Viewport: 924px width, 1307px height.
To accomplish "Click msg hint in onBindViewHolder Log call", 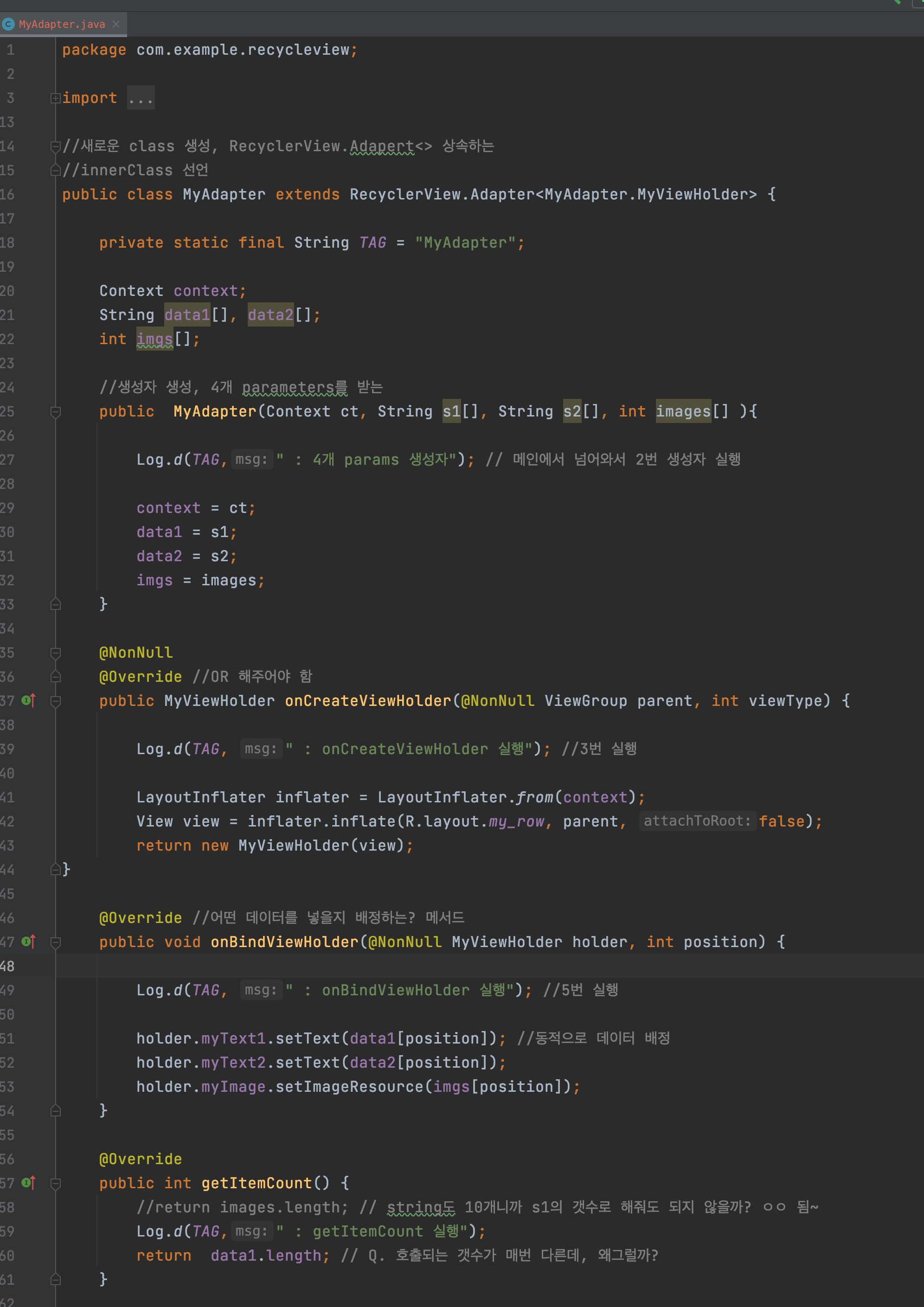I will point(260,990).
